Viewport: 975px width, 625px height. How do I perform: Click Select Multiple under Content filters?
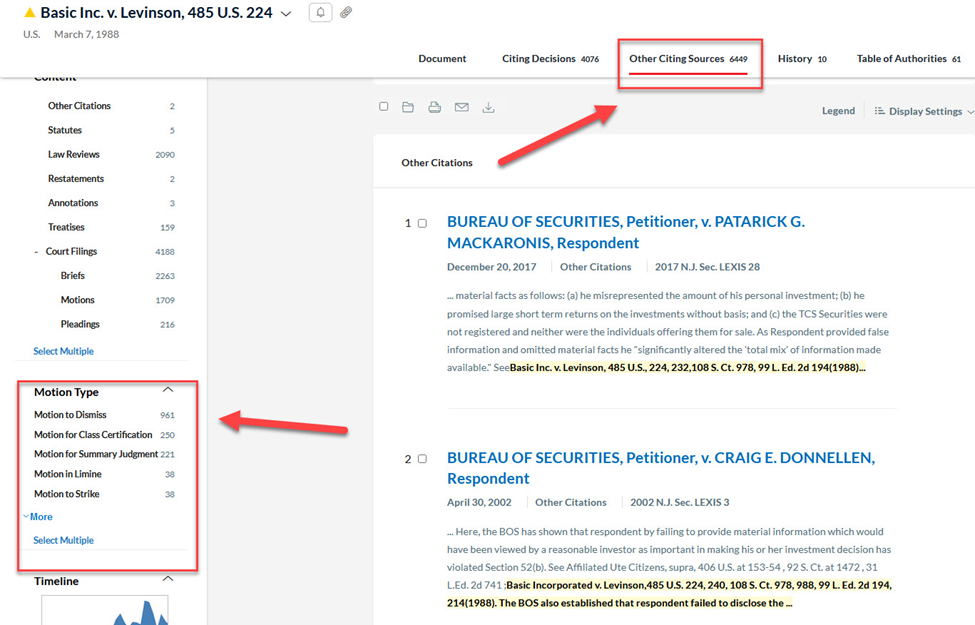tap(63, 351)
